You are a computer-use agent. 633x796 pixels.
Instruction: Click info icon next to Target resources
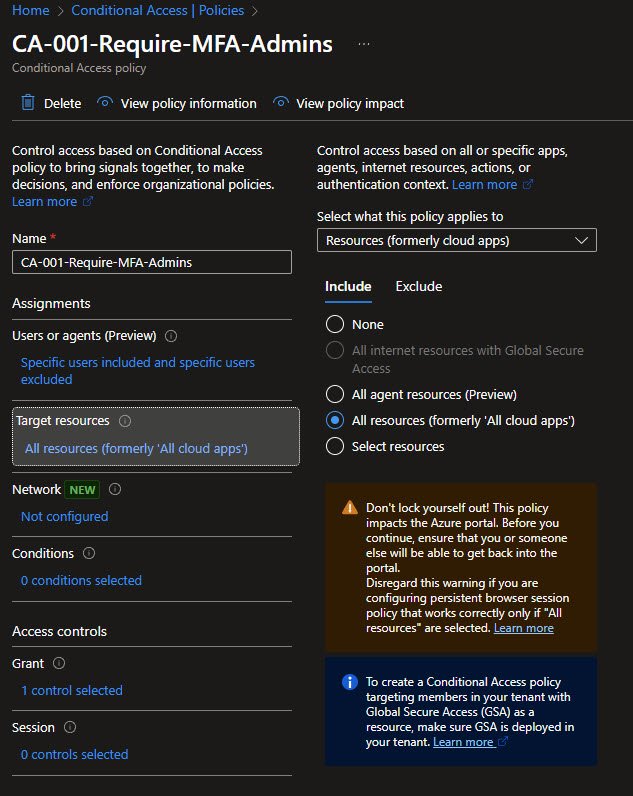click(x=125, y=421)
